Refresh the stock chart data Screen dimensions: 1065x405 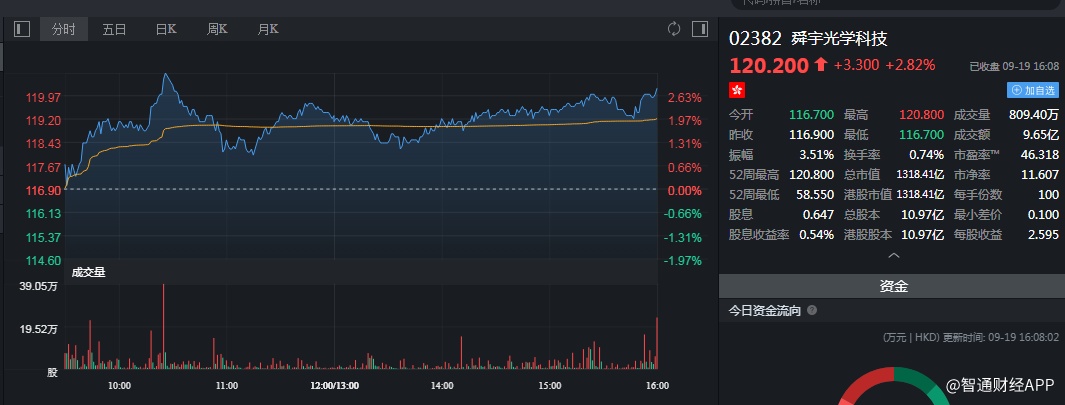tap(674, 29)
